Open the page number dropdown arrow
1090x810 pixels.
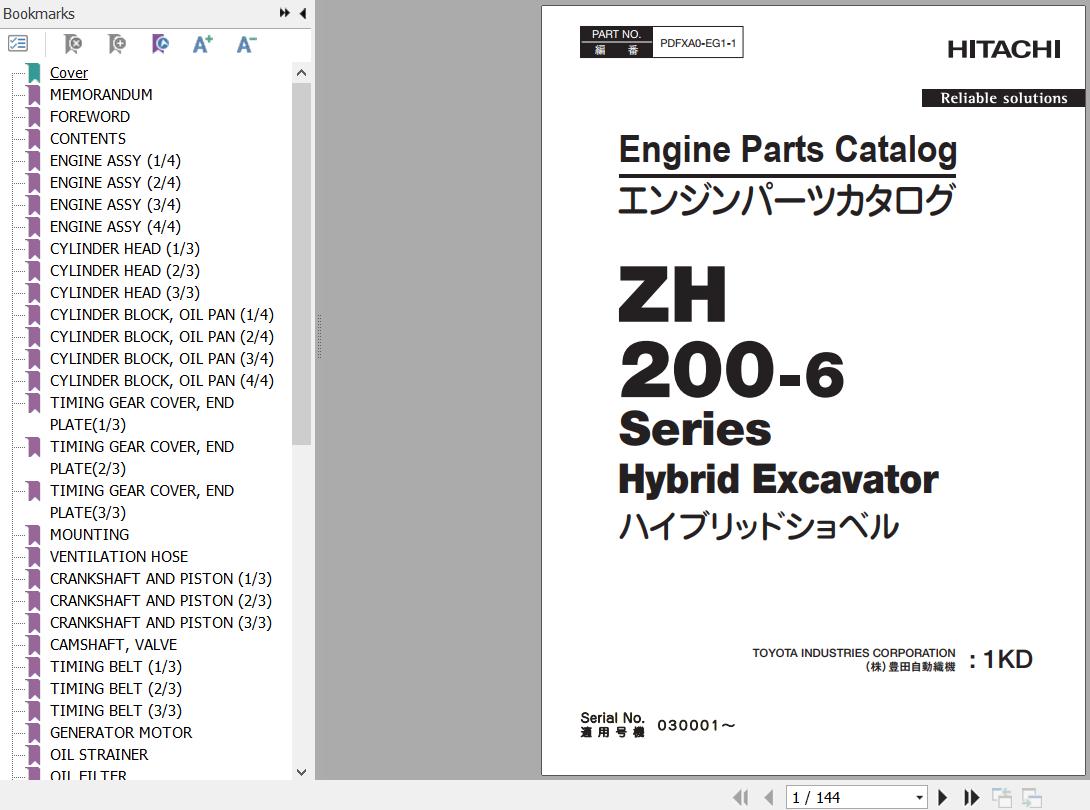click(x=919, y=797)
